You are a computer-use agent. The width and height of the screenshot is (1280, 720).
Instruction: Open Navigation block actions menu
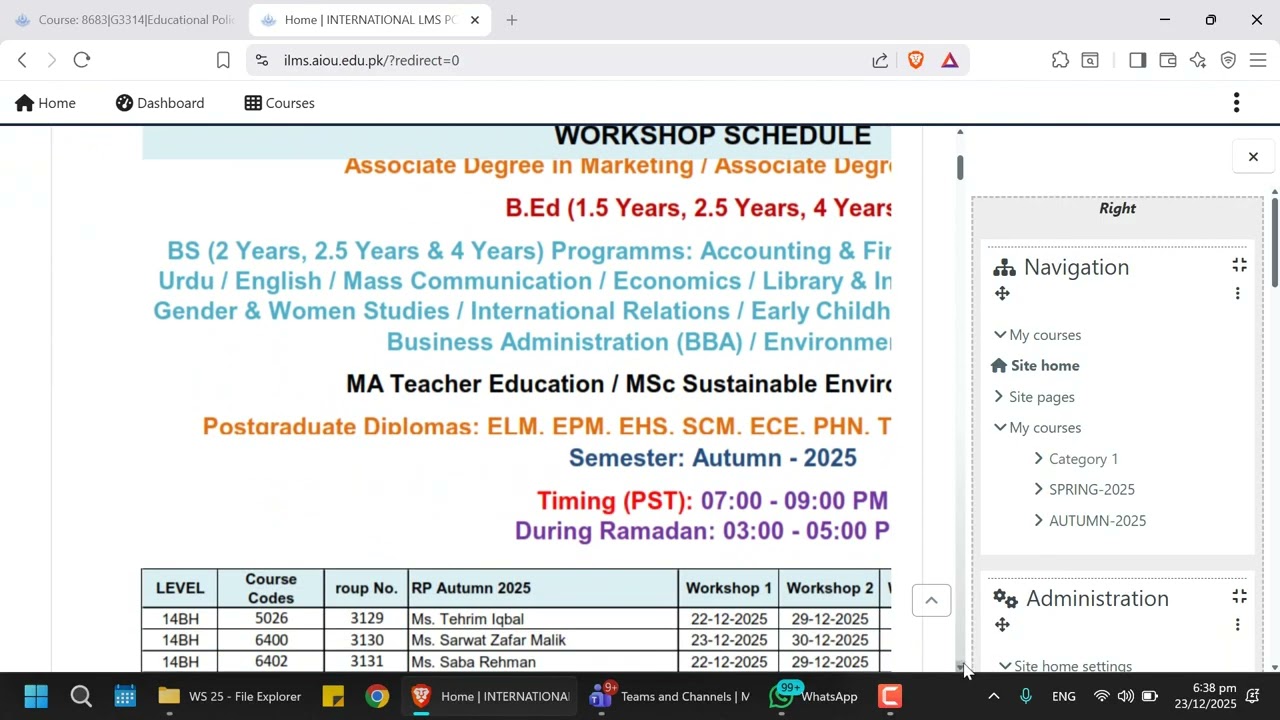click(1237, 293)
